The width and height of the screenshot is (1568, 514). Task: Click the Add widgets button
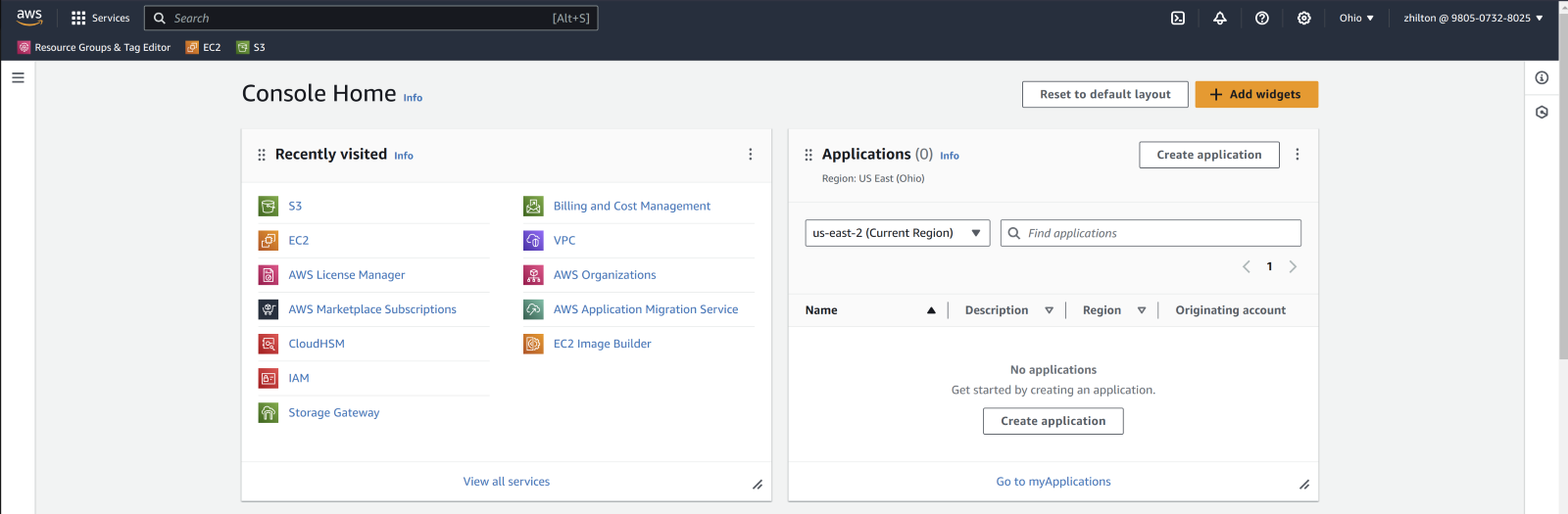pyautogui.click(x=1256, y=94)
